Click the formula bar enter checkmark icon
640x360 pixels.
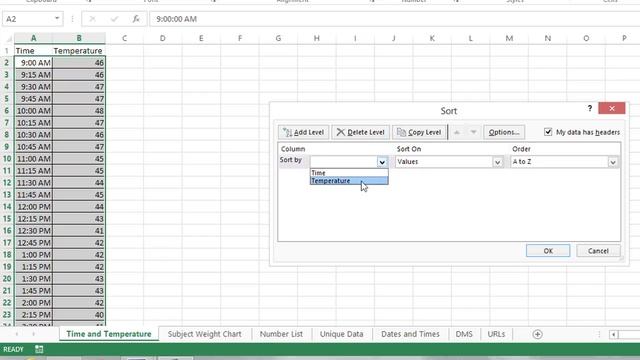pos(114,19)
